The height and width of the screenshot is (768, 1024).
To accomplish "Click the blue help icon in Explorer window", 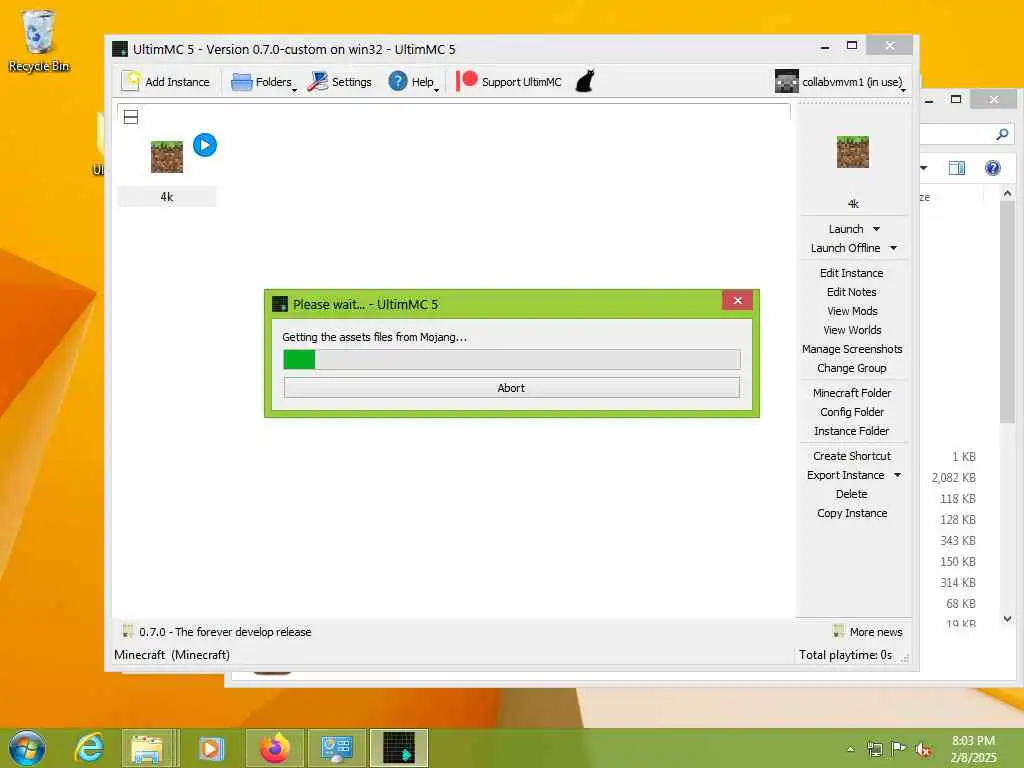I will (993, 168).
